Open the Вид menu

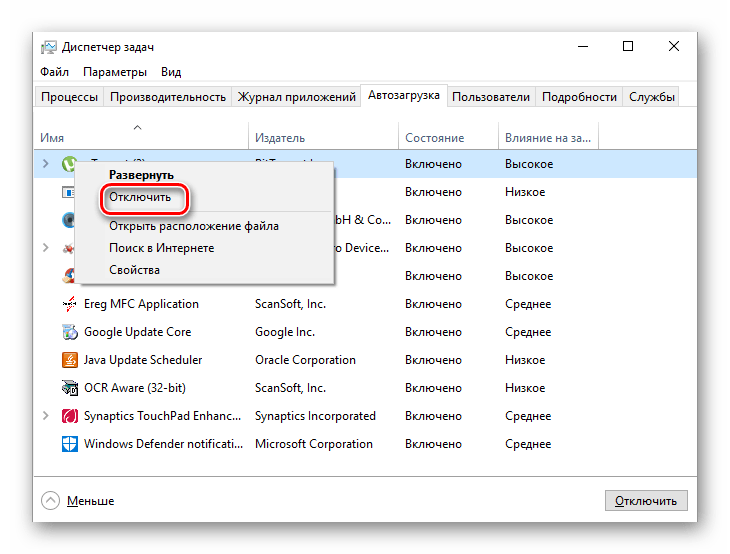(x=171, y=72)
